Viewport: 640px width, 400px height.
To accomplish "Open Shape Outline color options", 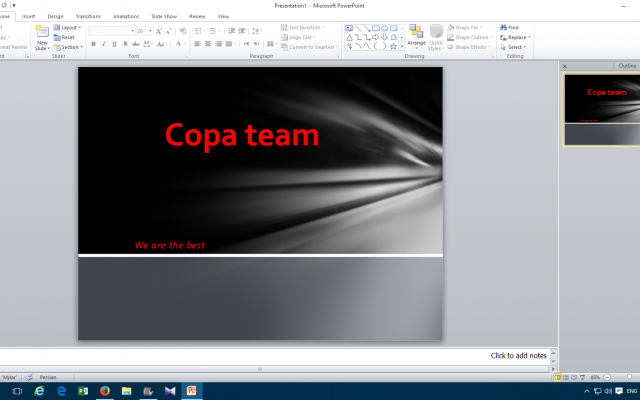I will 470,37.
